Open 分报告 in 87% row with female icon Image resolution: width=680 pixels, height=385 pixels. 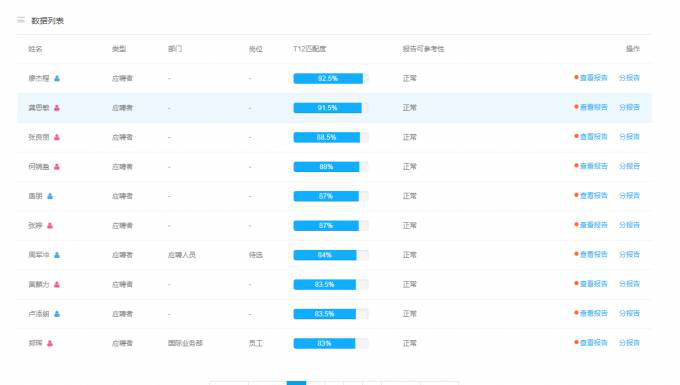pyautogui.click(x=629, y=225)
